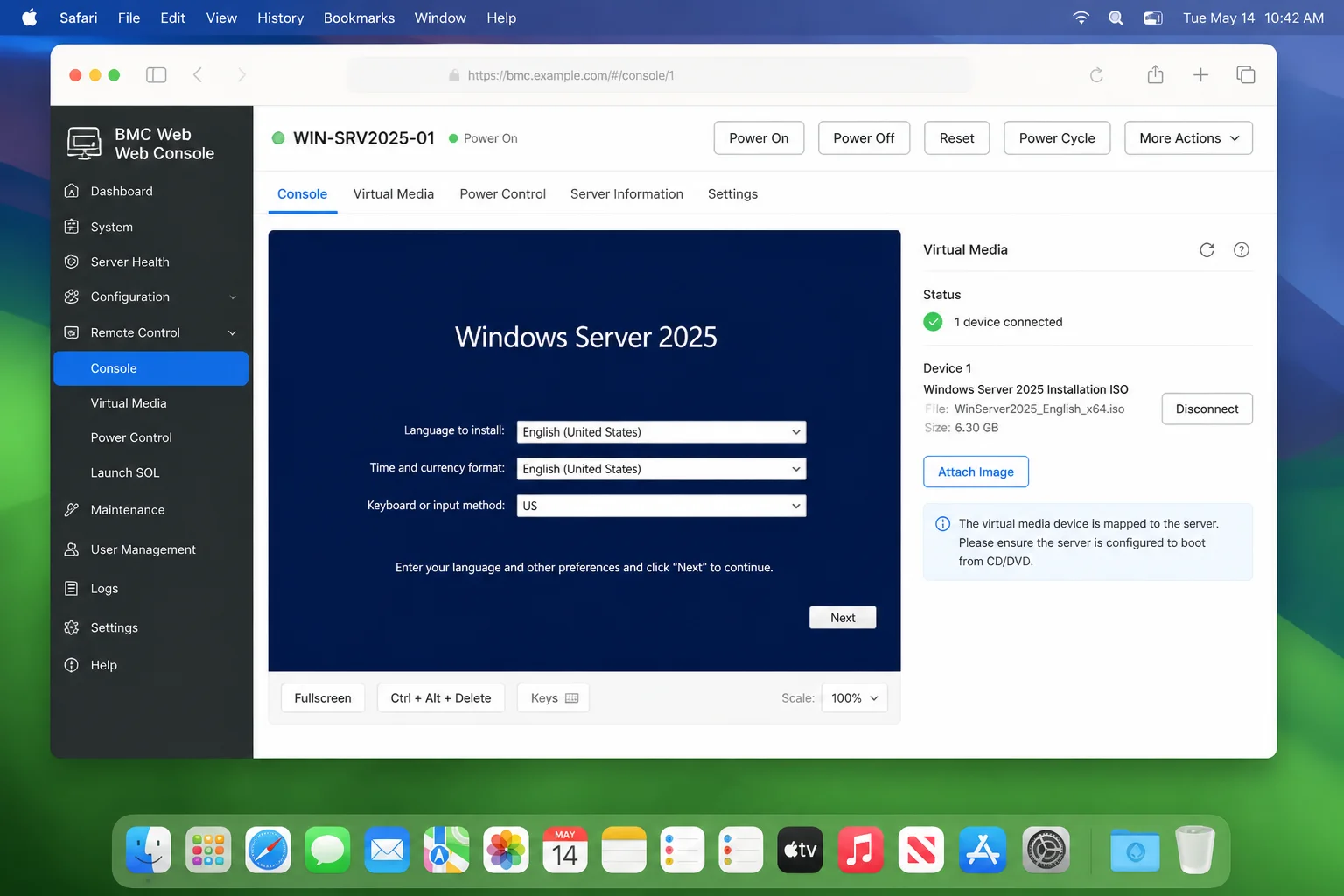Click the Attach Image button
Image resolution: width=1344 pixels, height=896 pixels.
point(976,472)
